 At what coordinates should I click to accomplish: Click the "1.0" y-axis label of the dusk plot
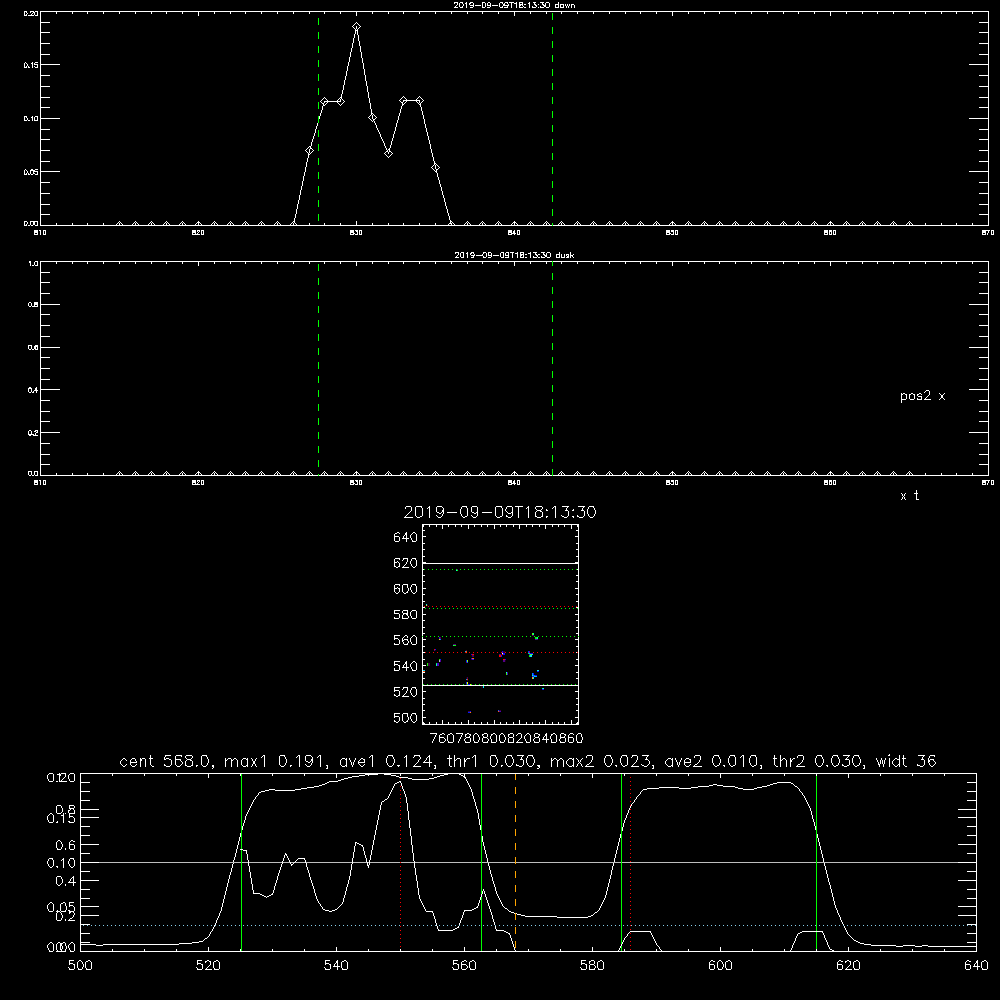pos(33,263)
